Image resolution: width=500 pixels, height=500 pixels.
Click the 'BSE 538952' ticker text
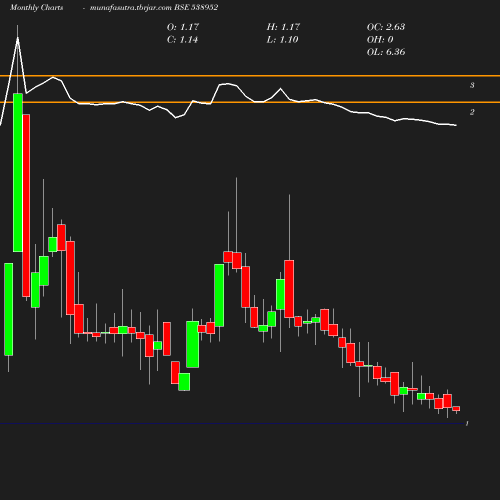coord(196,7)
